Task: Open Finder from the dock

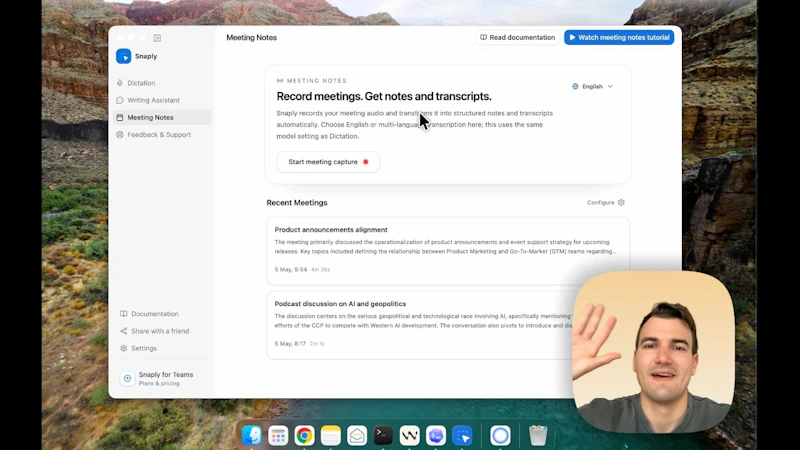Action: (x=252, y=436)
